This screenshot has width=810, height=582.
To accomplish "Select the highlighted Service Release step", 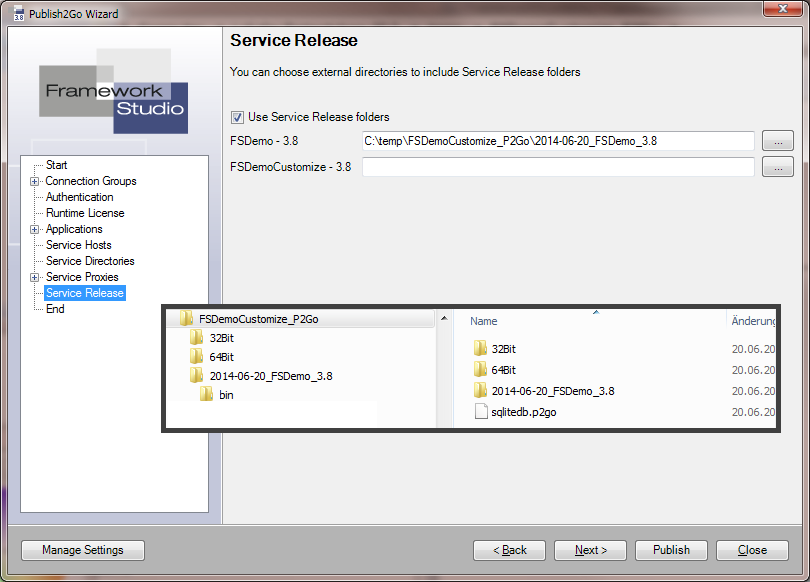I will tap(85, 293).
